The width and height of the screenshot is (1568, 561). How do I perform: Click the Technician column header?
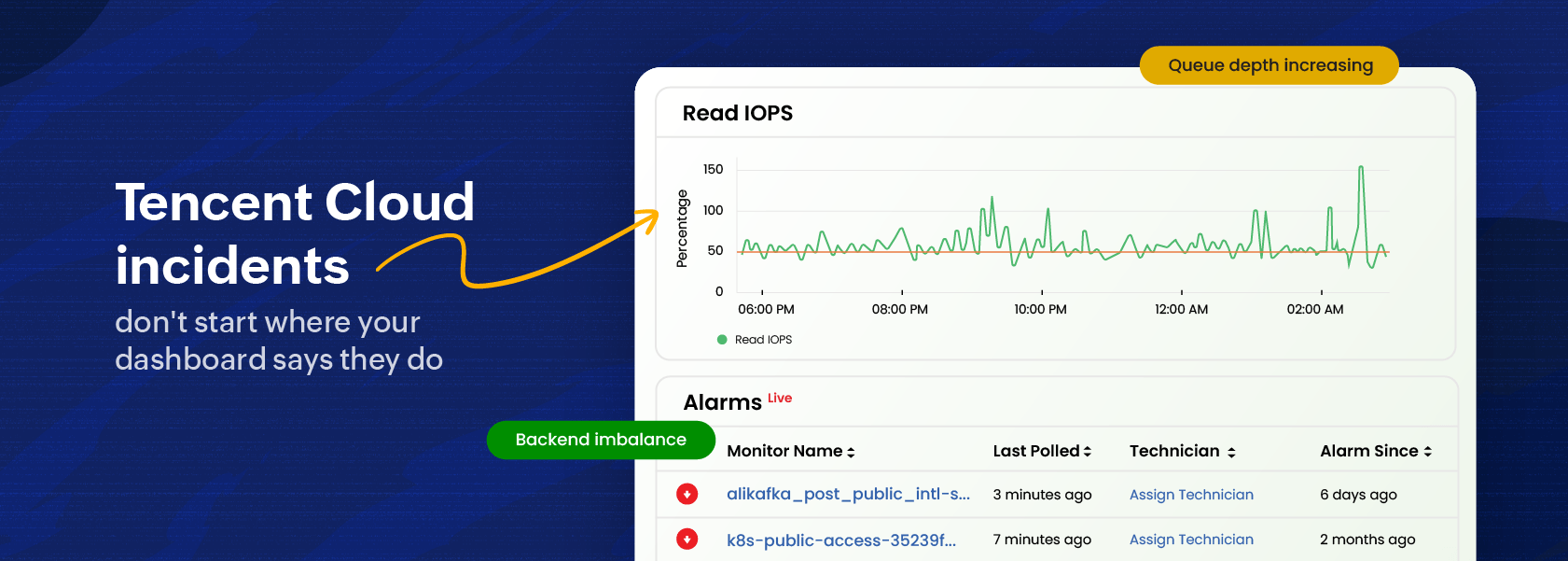1174,451
